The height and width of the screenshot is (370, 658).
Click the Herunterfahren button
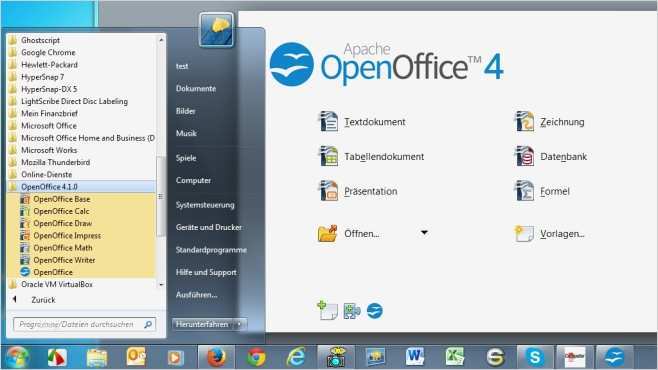coord(203,324)
